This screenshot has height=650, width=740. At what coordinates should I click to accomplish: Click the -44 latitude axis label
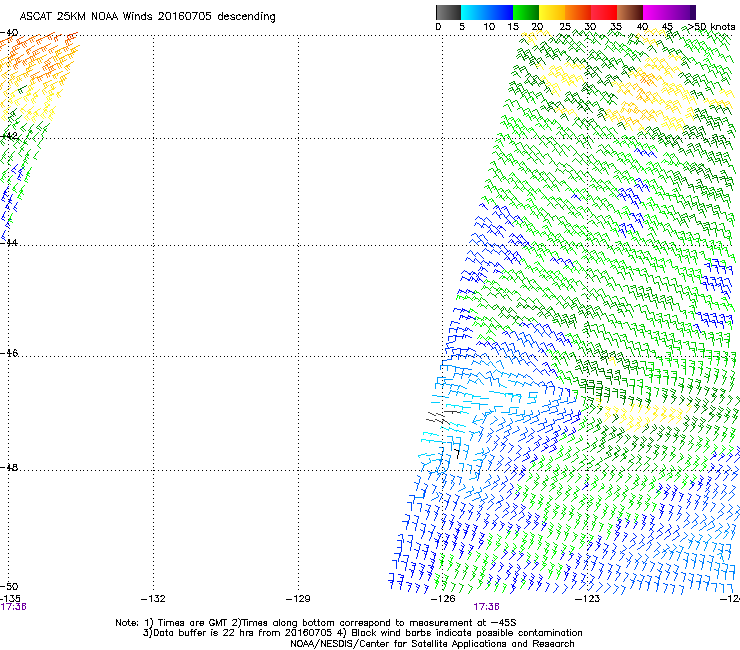[x=9, y=243]
